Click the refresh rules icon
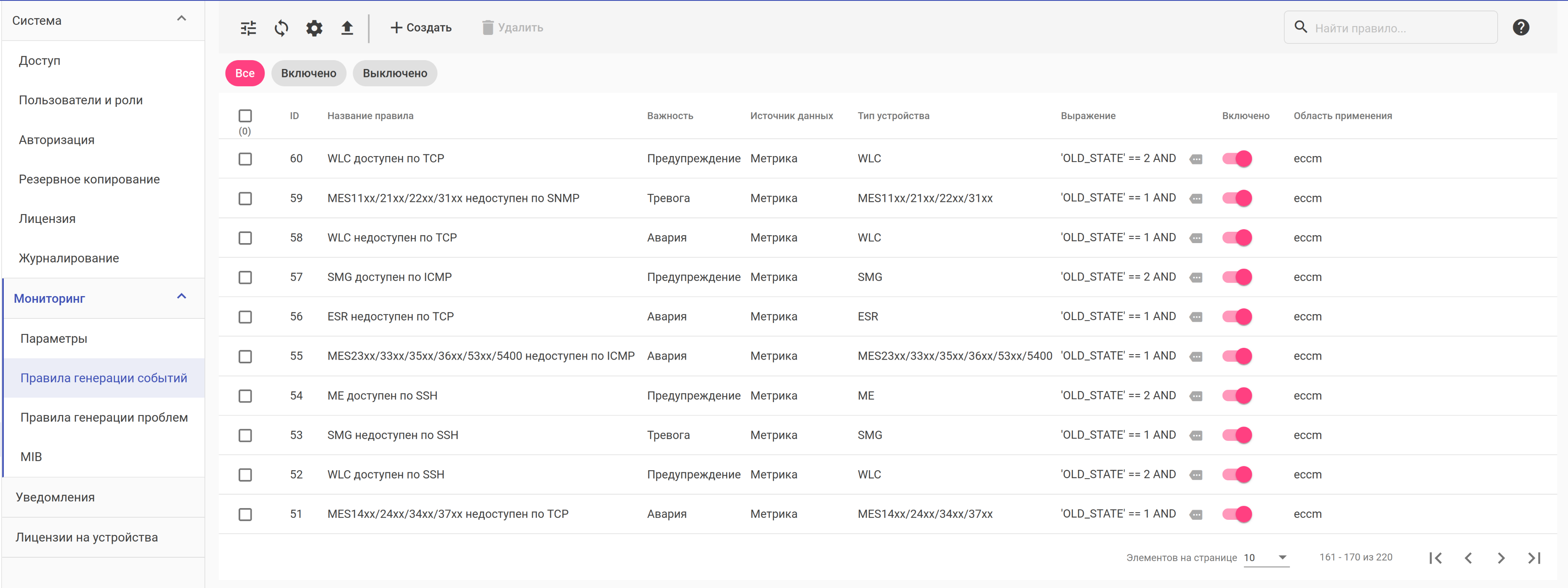 [281, 28]
